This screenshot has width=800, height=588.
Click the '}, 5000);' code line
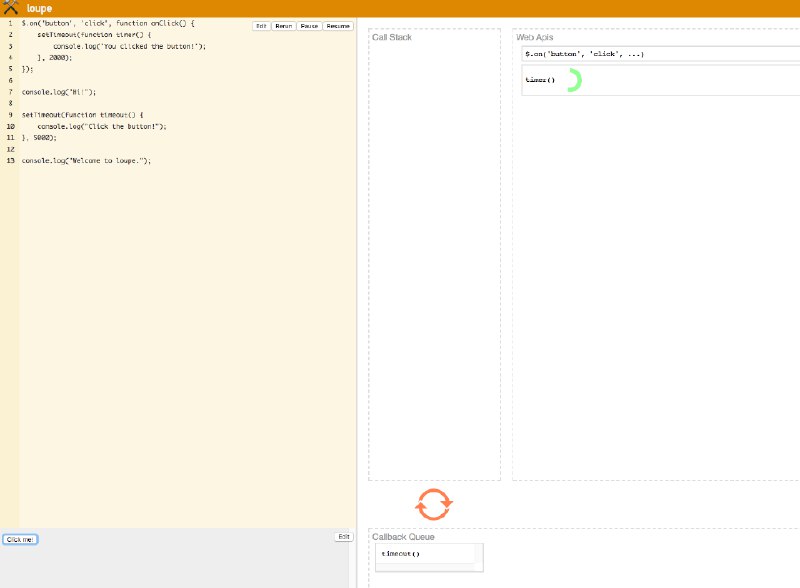click(39, 138)
